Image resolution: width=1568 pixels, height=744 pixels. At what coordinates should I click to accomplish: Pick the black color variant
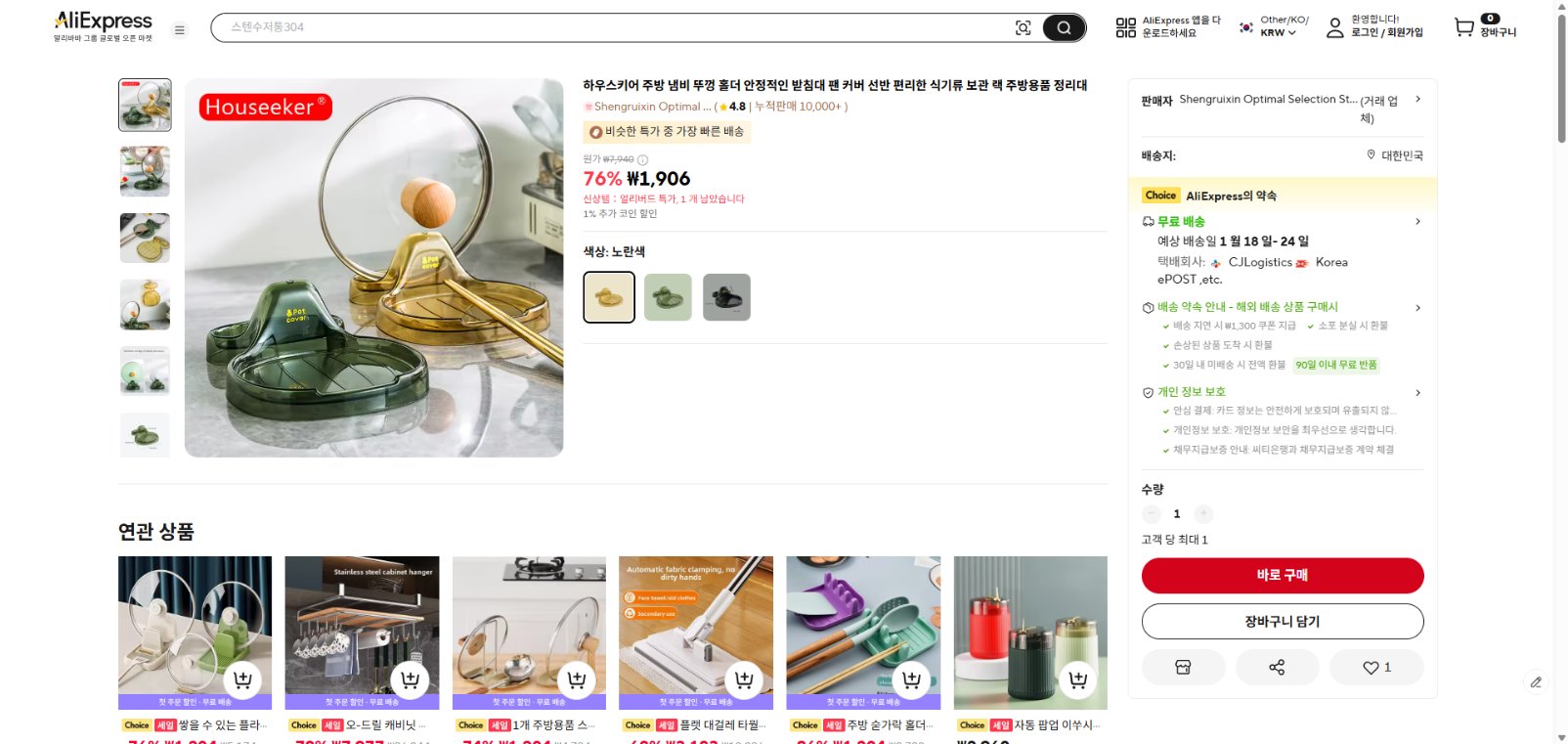pyautogui.click(x=726, y=297)
